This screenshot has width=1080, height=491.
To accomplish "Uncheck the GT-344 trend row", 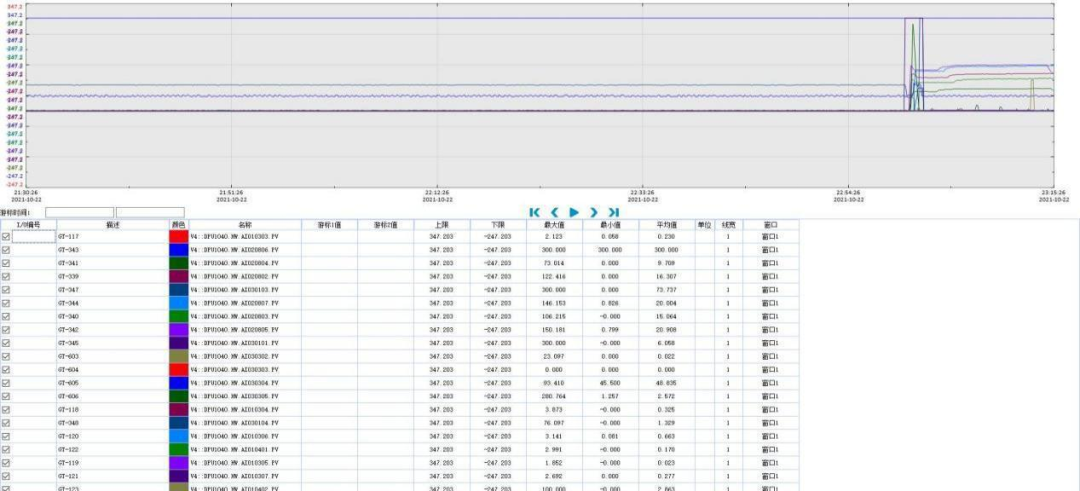I will pos(6,303).
